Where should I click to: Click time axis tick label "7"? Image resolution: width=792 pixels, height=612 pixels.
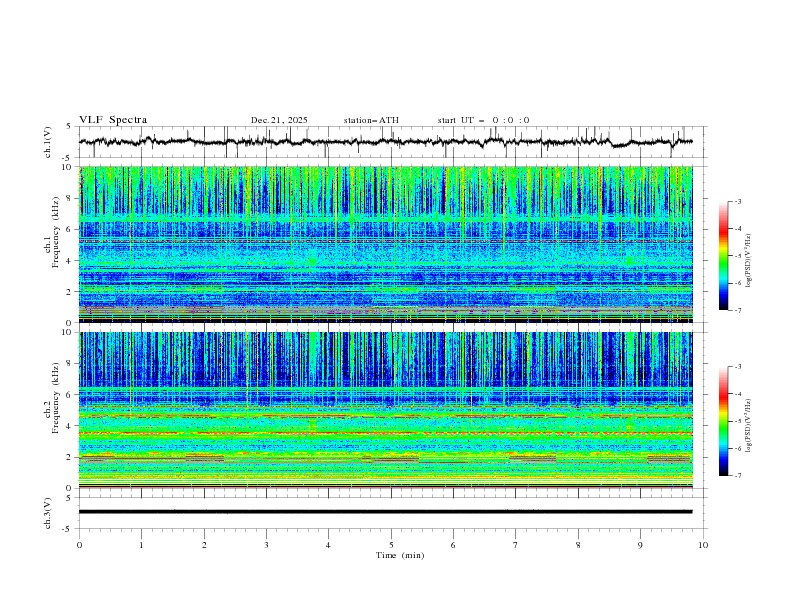pyautogui.click(x=516, y=545)
